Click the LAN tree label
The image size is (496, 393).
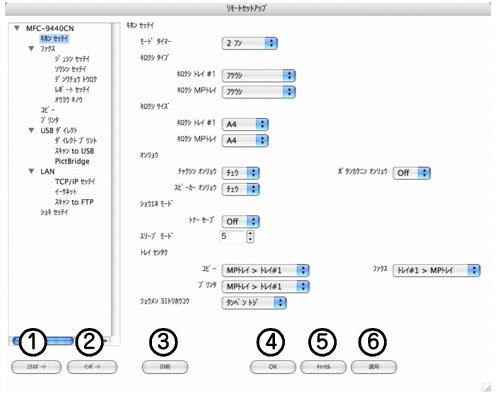(47, 171)
